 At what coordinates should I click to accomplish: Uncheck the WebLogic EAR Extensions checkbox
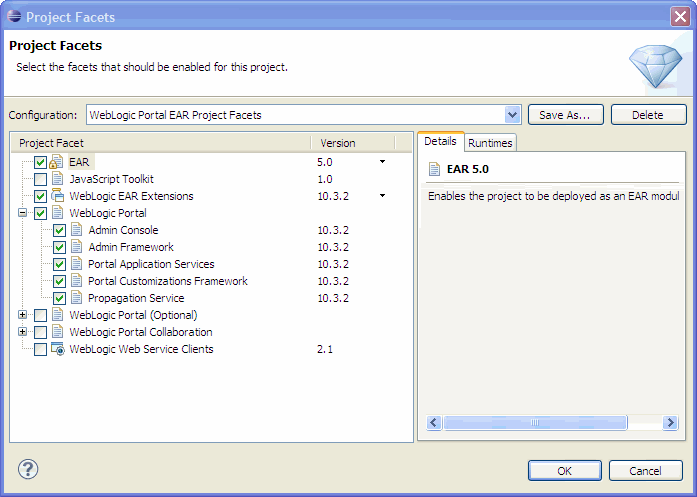point(40,196)
